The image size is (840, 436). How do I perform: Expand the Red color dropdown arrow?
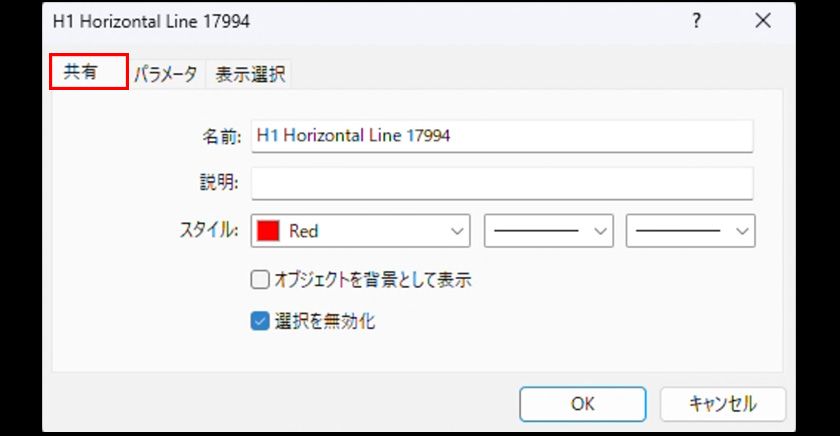click(x=457, y=231)
